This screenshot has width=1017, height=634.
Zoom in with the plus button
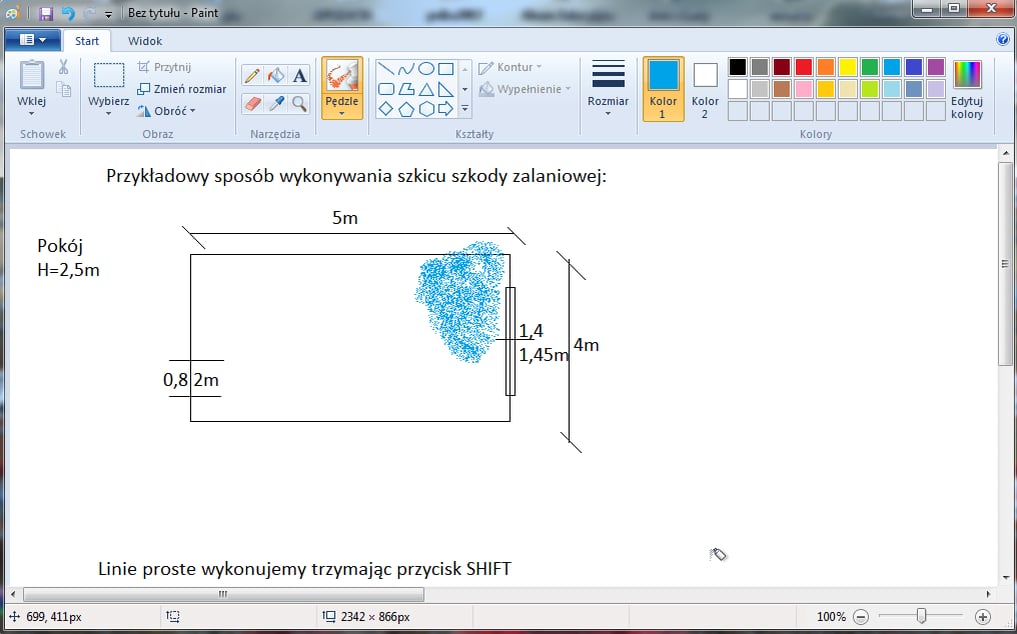pos(983,616)
